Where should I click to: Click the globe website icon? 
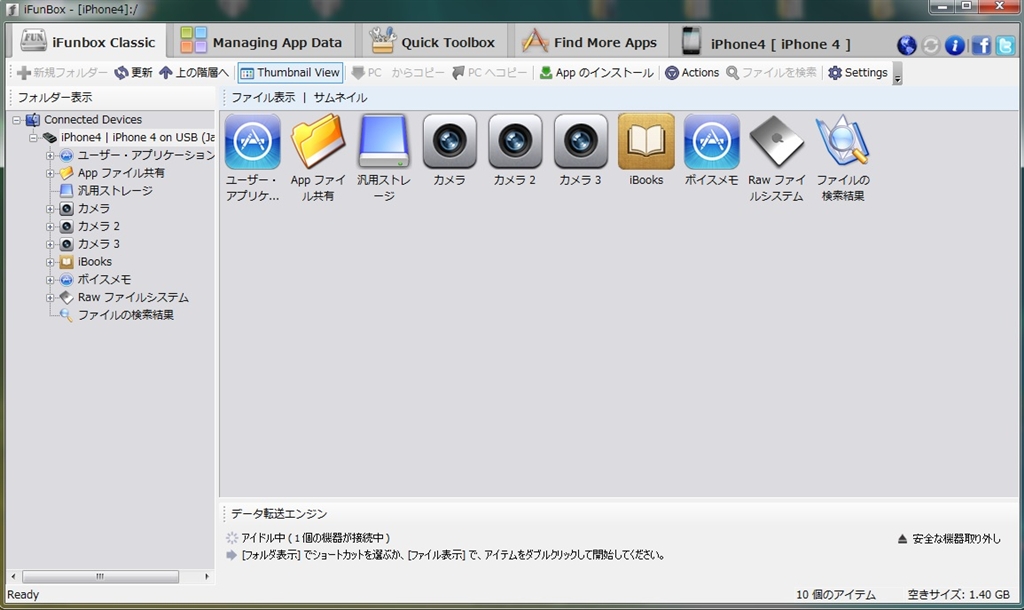coord(906,45)
